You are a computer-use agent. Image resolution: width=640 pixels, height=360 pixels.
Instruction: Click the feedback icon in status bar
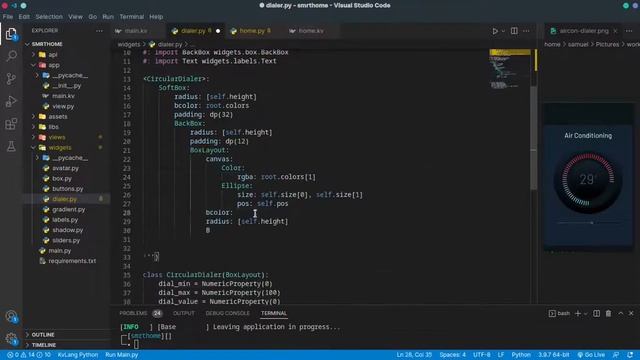coord(616,355)
